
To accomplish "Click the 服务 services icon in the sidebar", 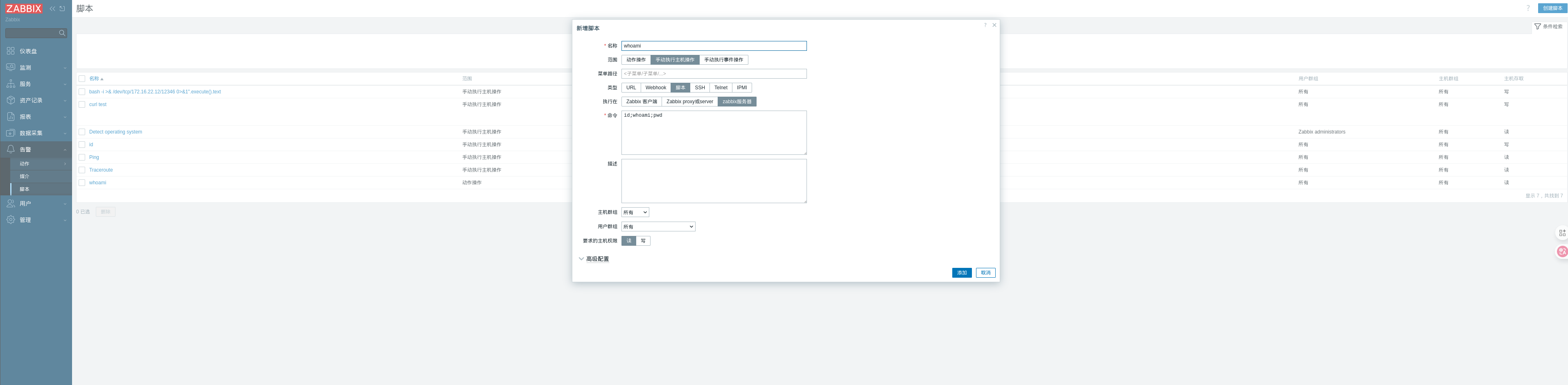I will tap(10, 84).
